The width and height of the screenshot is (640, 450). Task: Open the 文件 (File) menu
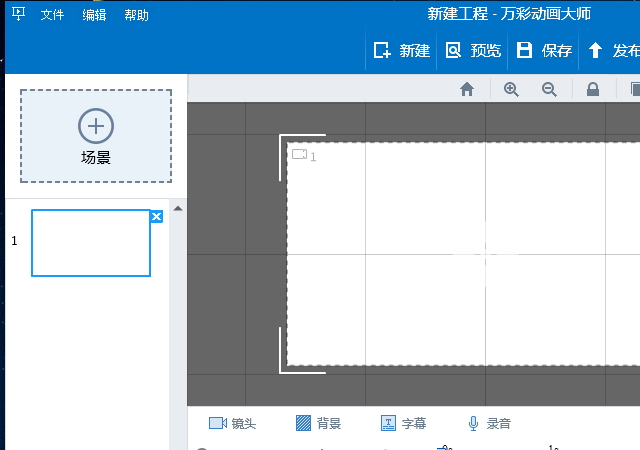click(52, 15)
